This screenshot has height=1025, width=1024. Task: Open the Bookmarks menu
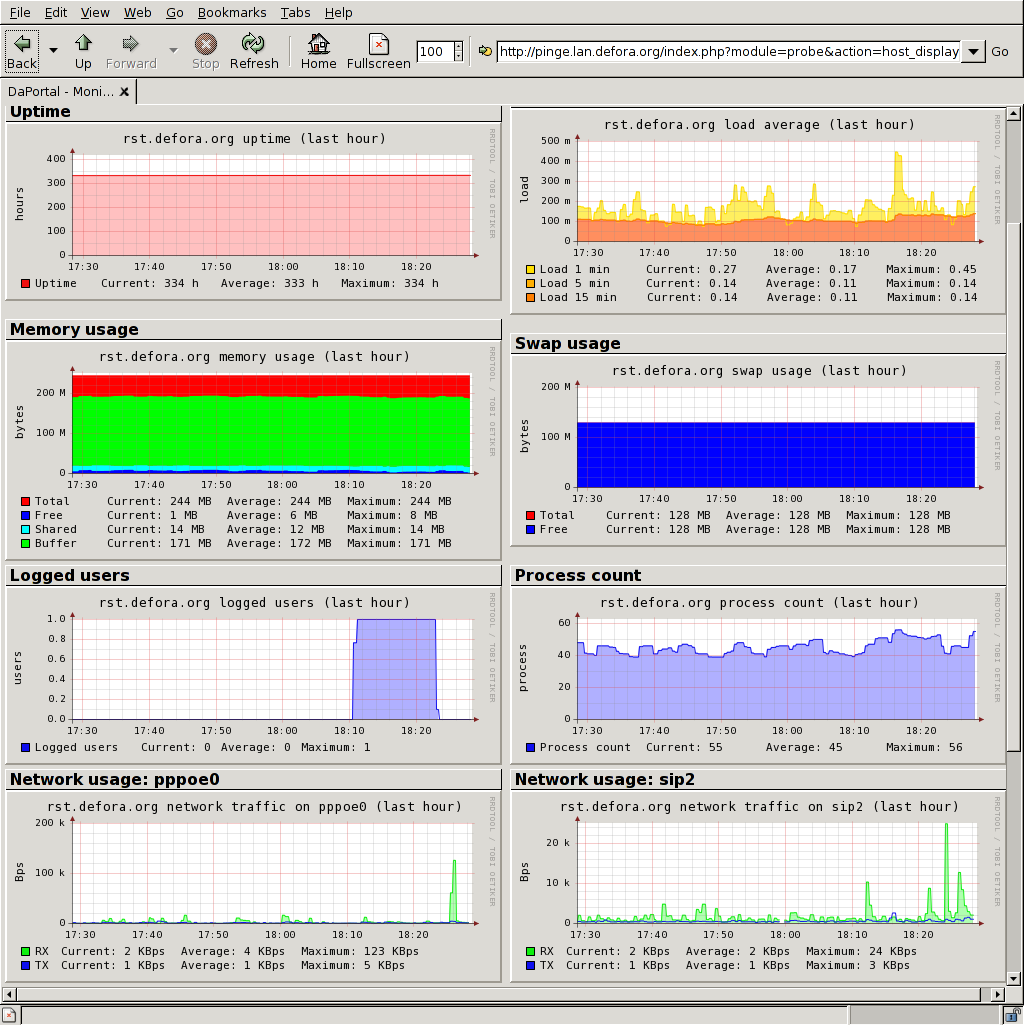232,12
